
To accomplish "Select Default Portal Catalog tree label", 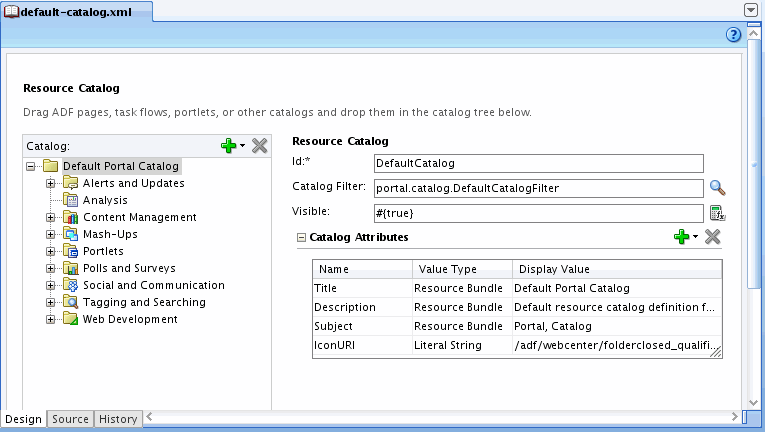I will 121,166.
